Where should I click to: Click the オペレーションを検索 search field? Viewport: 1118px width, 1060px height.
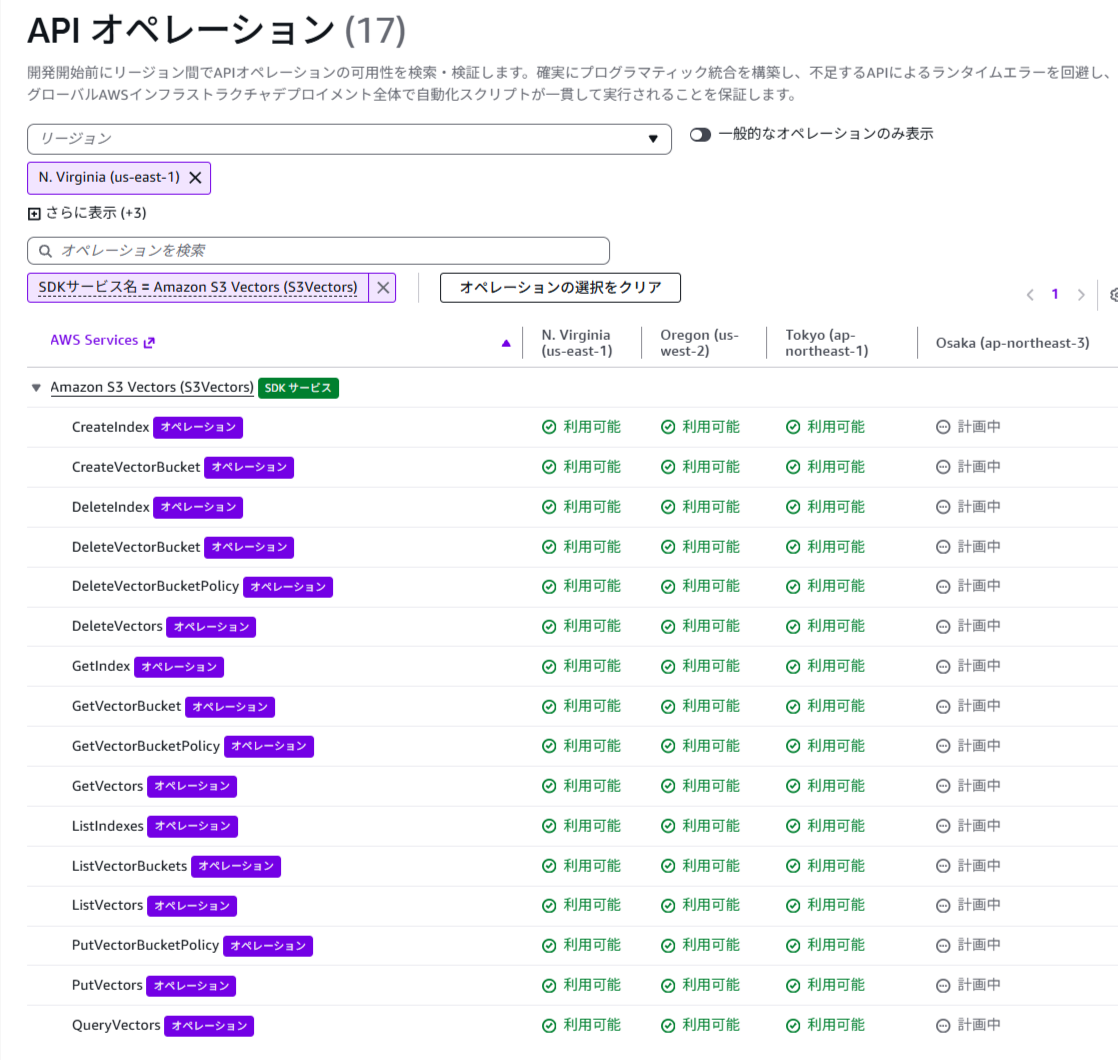point(318,251)
